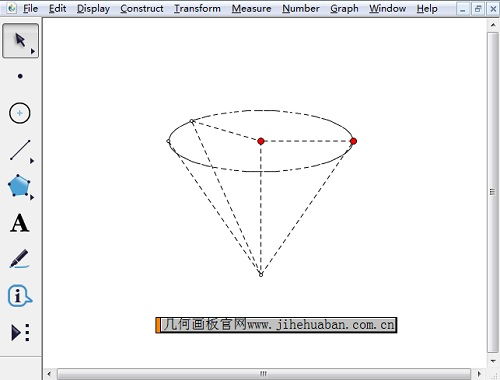Screen dimensions: 500x380
Task: Open the Transform menu
Action: tap(197, 9)
